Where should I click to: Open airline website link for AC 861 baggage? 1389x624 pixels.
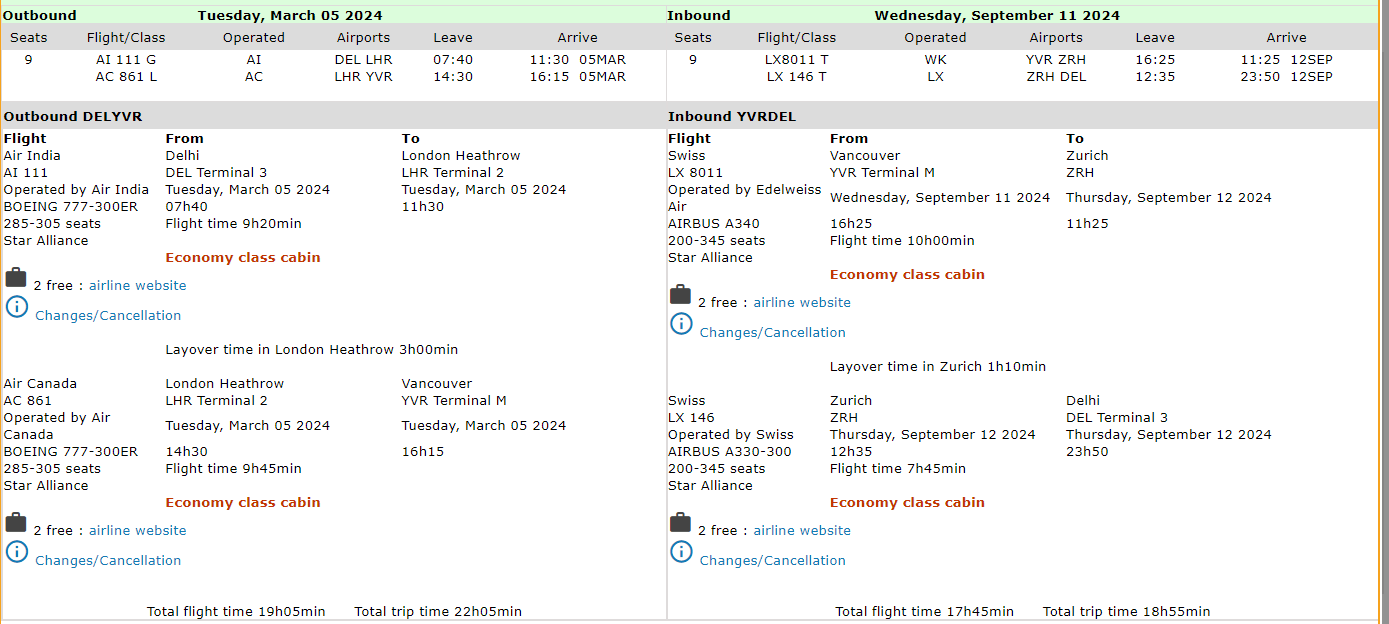[x=137, y=531]
